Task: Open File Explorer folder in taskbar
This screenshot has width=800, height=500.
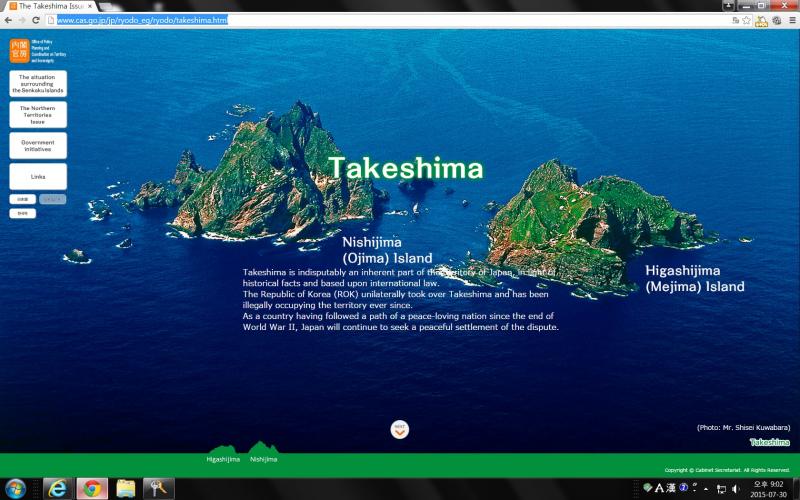Action: (x=125, y=488)
